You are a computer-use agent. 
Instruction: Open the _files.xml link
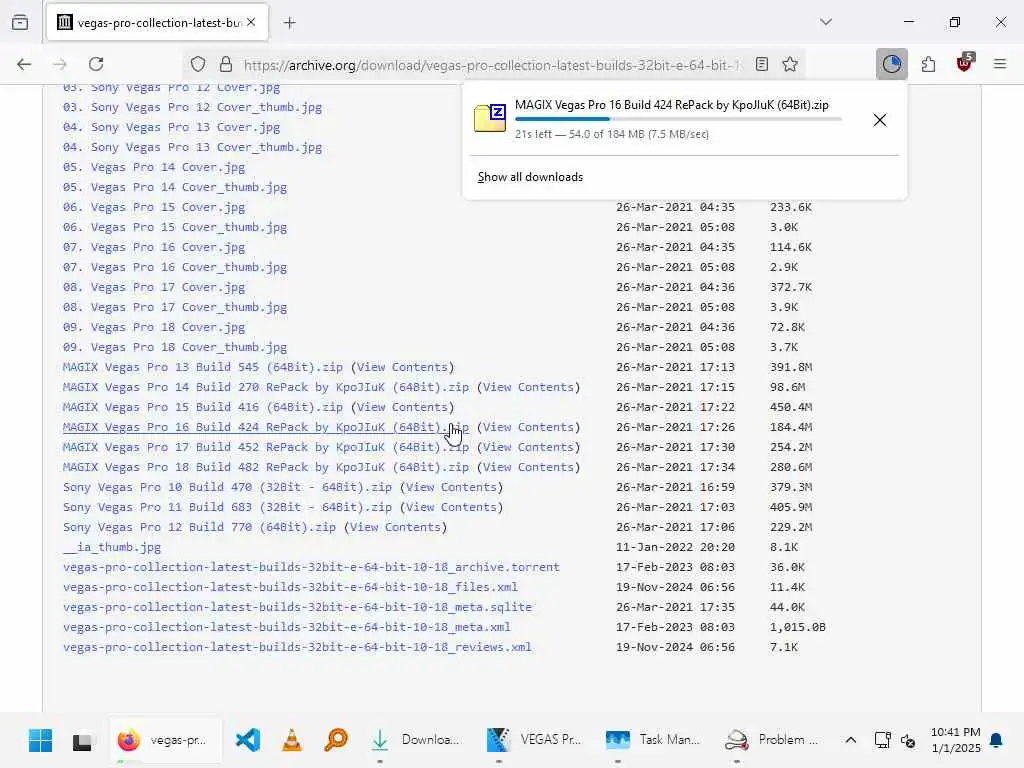[x=290, y=587]
